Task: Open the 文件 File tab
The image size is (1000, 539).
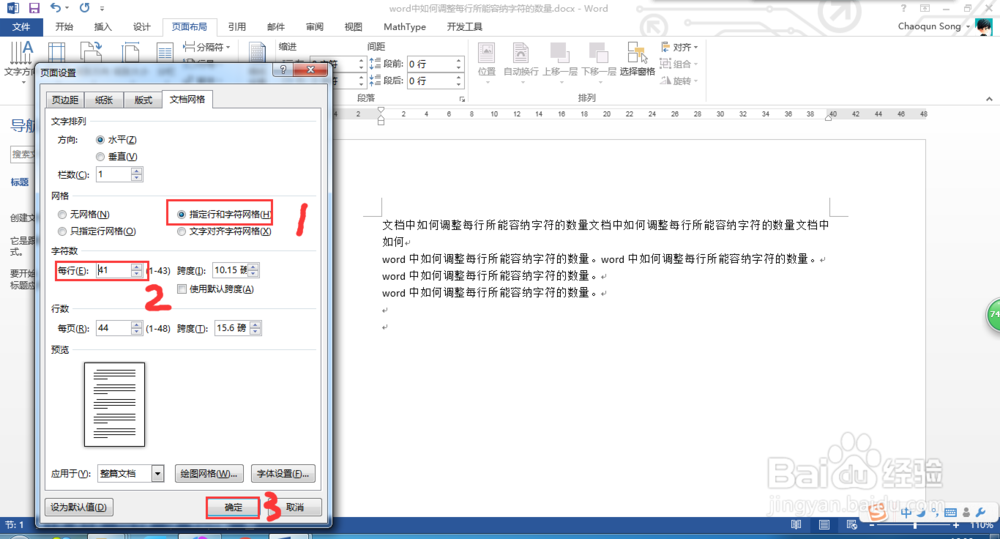Action: click(x=21, y=27)
